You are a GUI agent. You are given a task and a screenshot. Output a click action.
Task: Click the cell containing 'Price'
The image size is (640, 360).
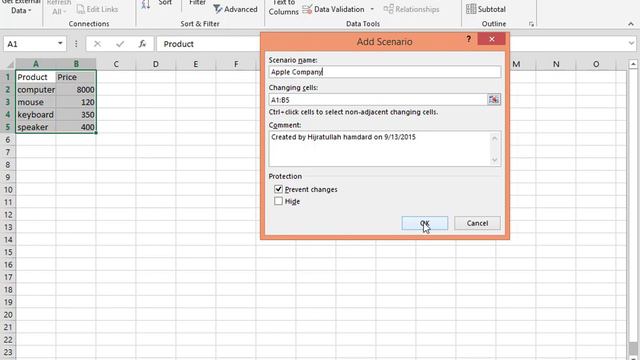76,77
